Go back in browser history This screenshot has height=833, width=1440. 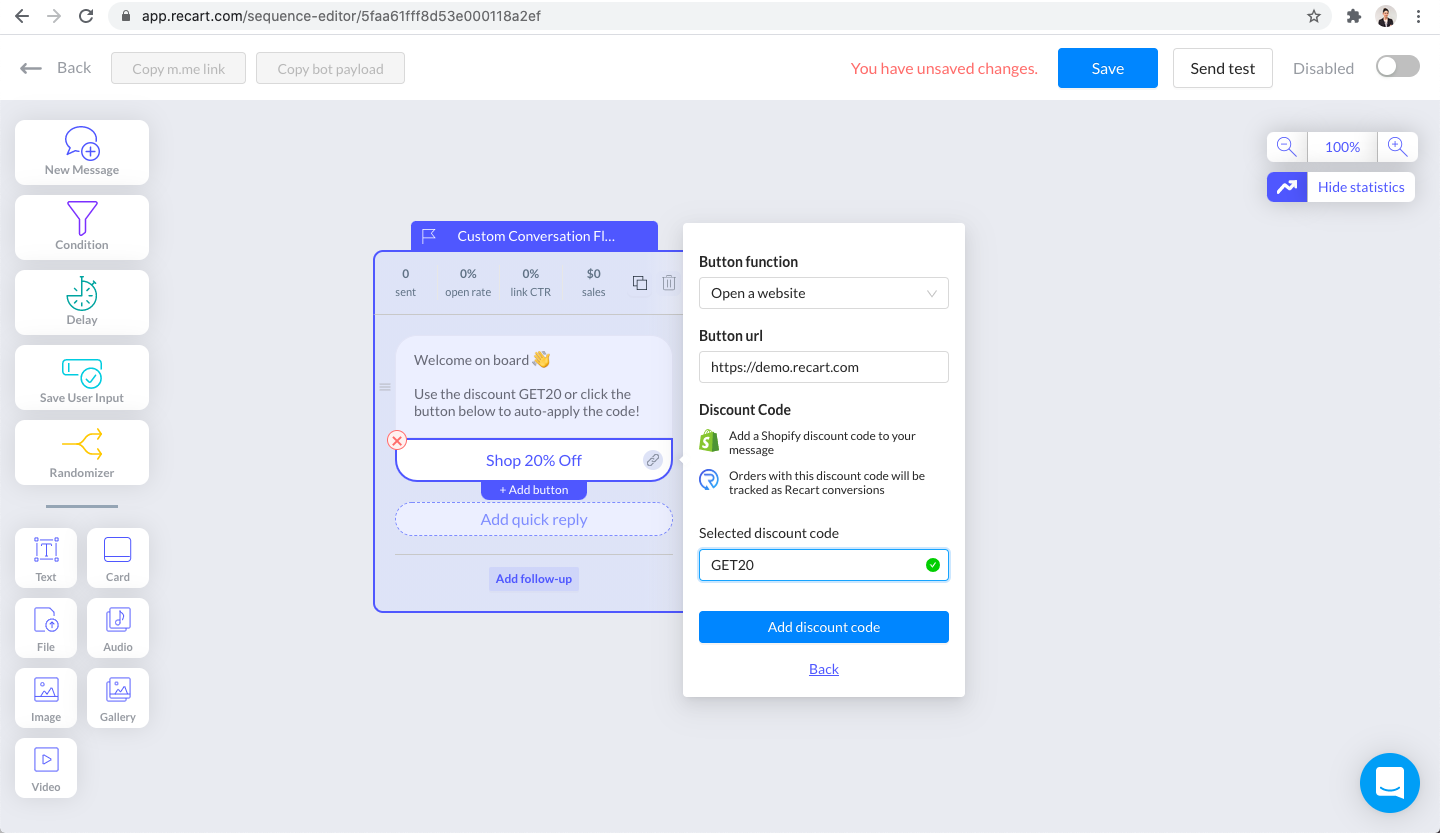pyautogui.click(x=22, y=16)
